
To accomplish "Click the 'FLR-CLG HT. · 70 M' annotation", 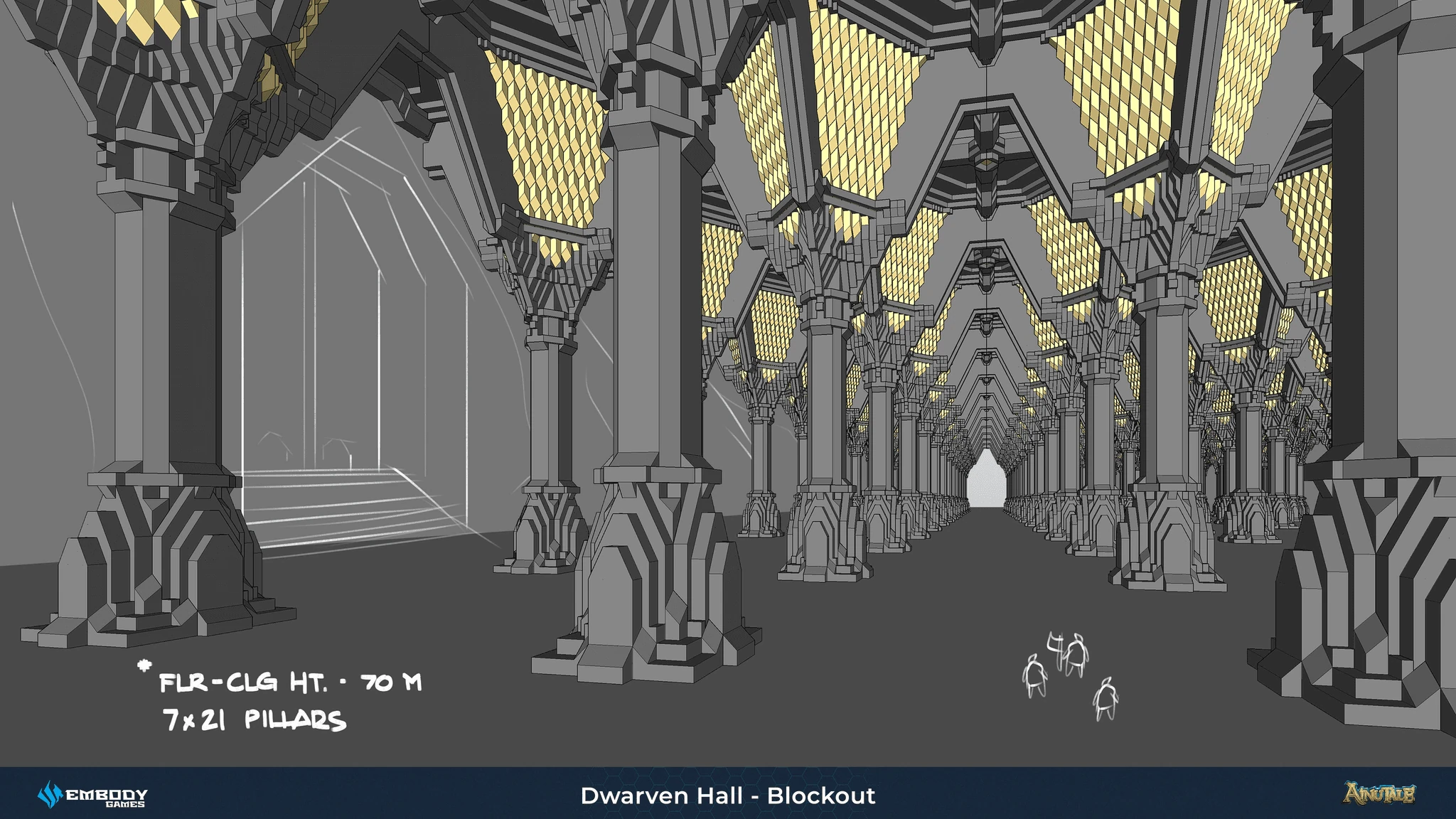I will click(x=290, y=682).
